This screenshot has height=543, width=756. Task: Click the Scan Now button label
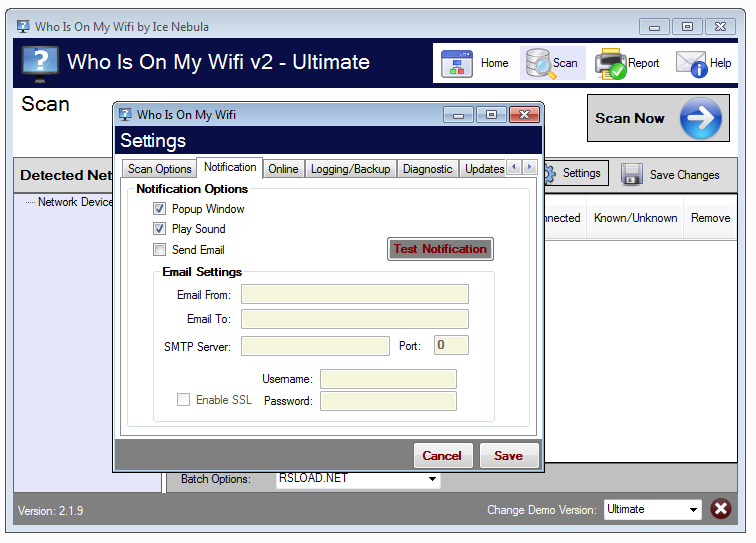pyautogui.click(x=630, y=118)
